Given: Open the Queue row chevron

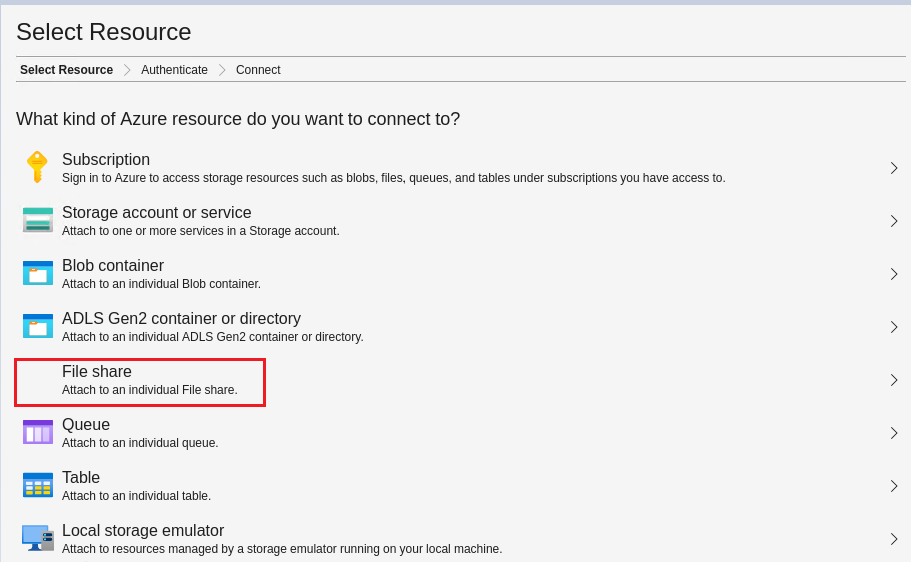Looking at the screenshot, I should 894,433.
